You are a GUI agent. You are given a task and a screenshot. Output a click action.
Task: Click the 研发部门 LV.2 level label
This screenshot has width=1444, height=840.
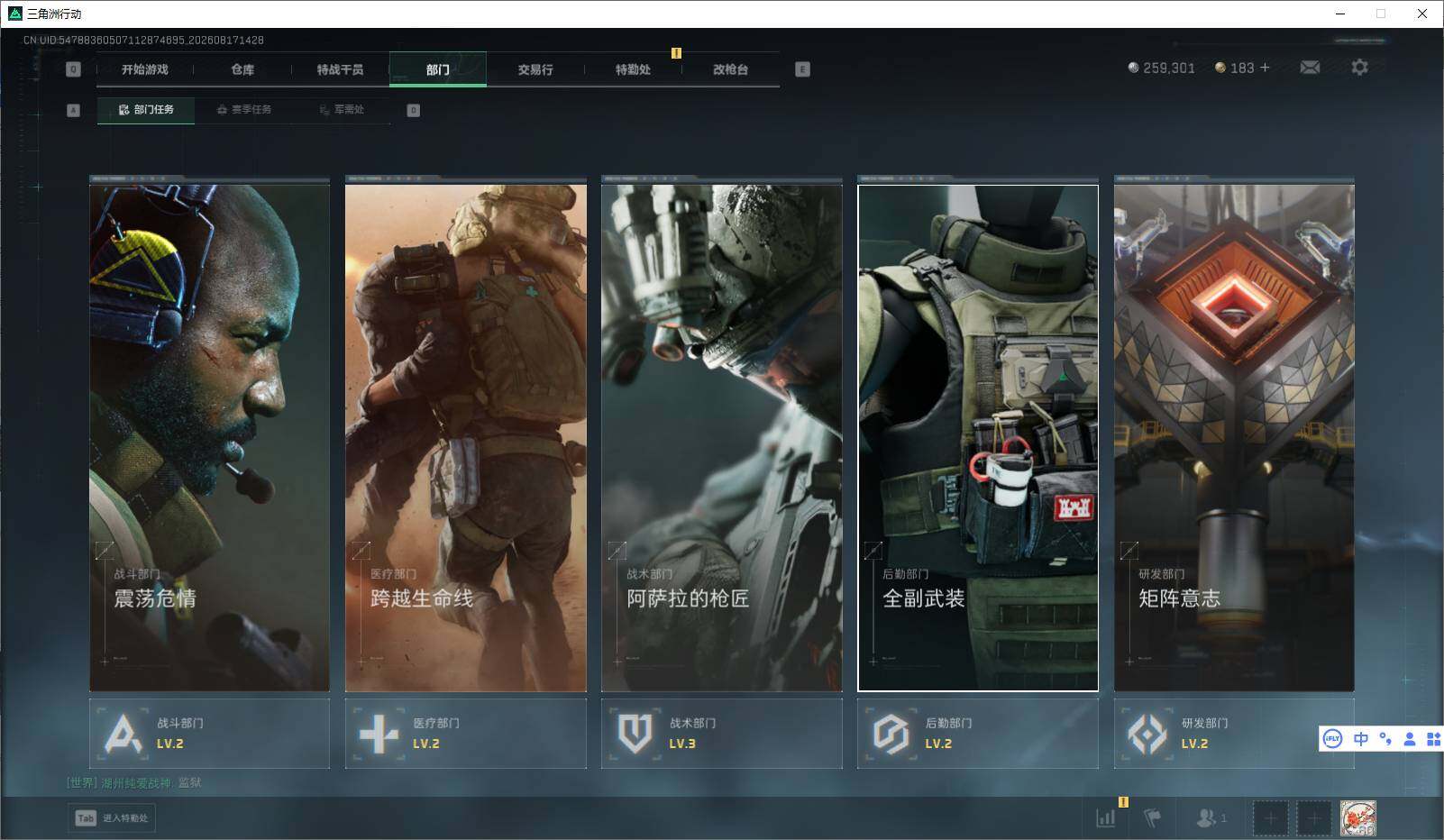pyautogui.click(x=1194, y=744)
